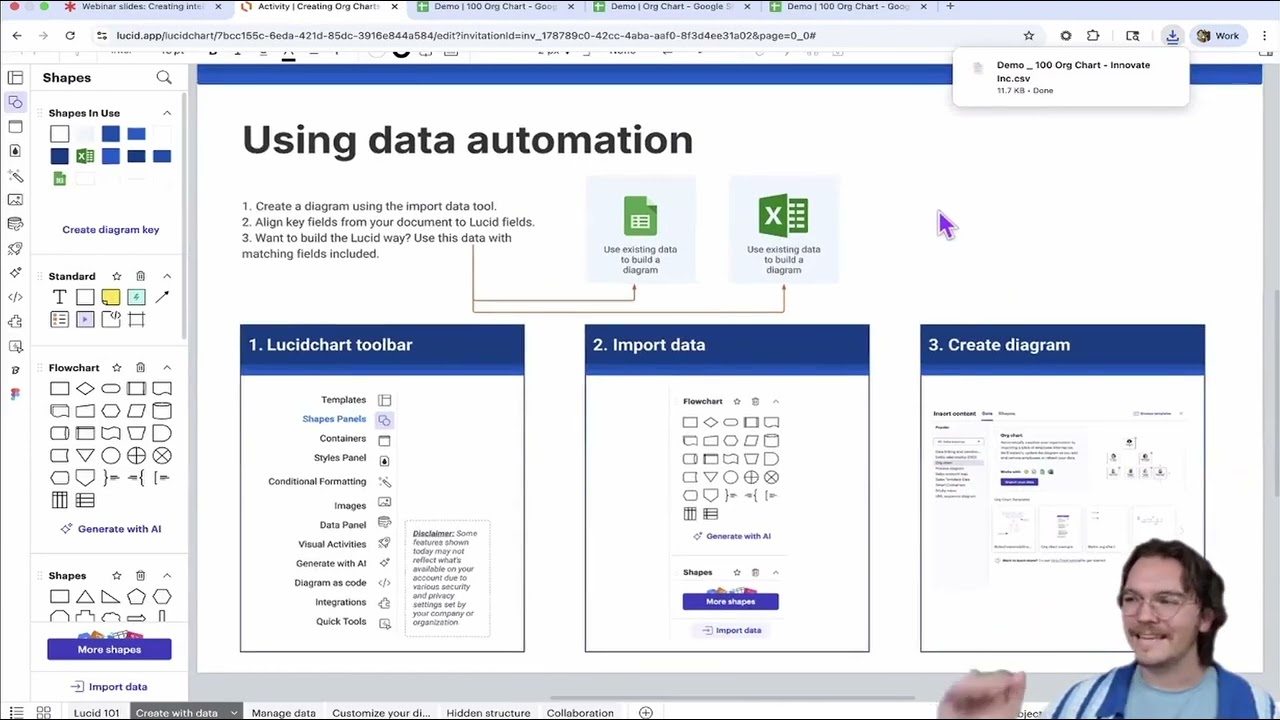Click Create diagram key link
The image size is (1280, 720).
110,230
